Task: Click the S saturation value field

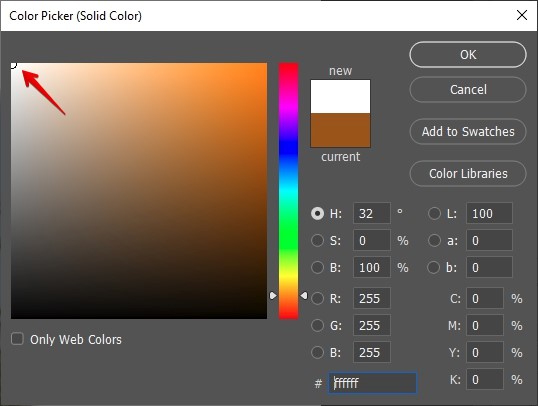Action: [x=372, y=240]
